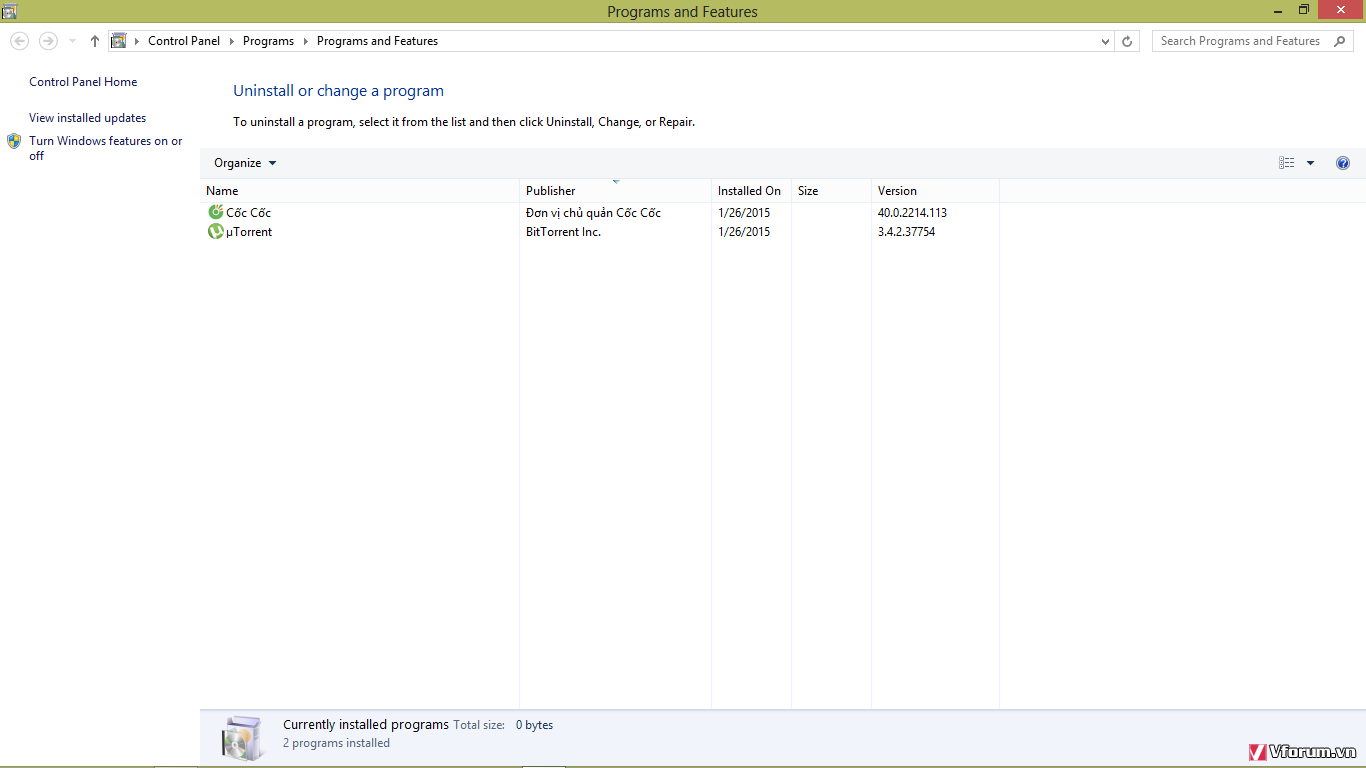This screenshot has height=768, width=1366.
Task: Sort by Version column header
Action: tap(935, 191)
